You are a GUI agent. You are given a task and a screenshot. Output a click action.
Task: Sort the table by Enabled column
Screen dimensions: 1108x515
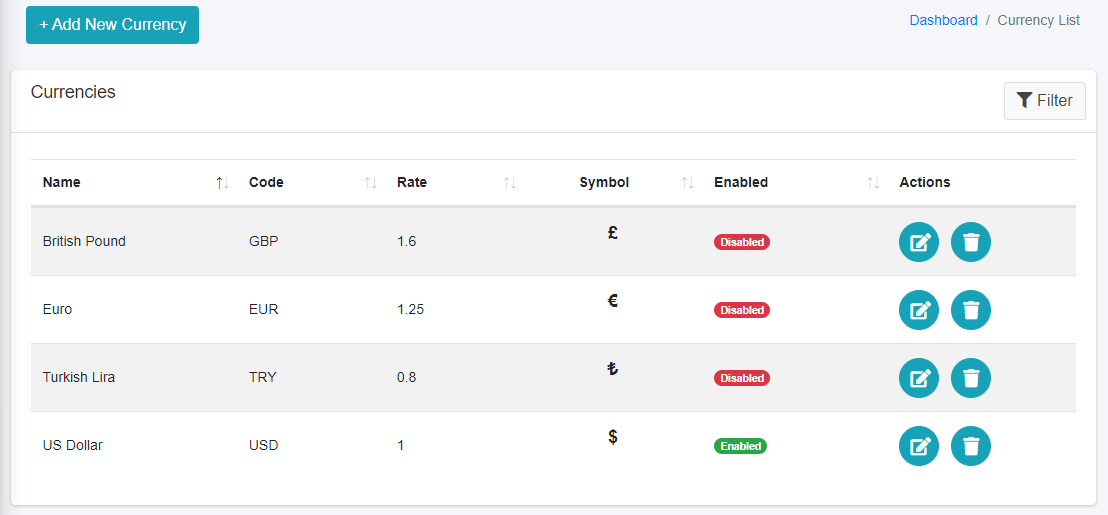pyautogui.click(x=741, y=182)
